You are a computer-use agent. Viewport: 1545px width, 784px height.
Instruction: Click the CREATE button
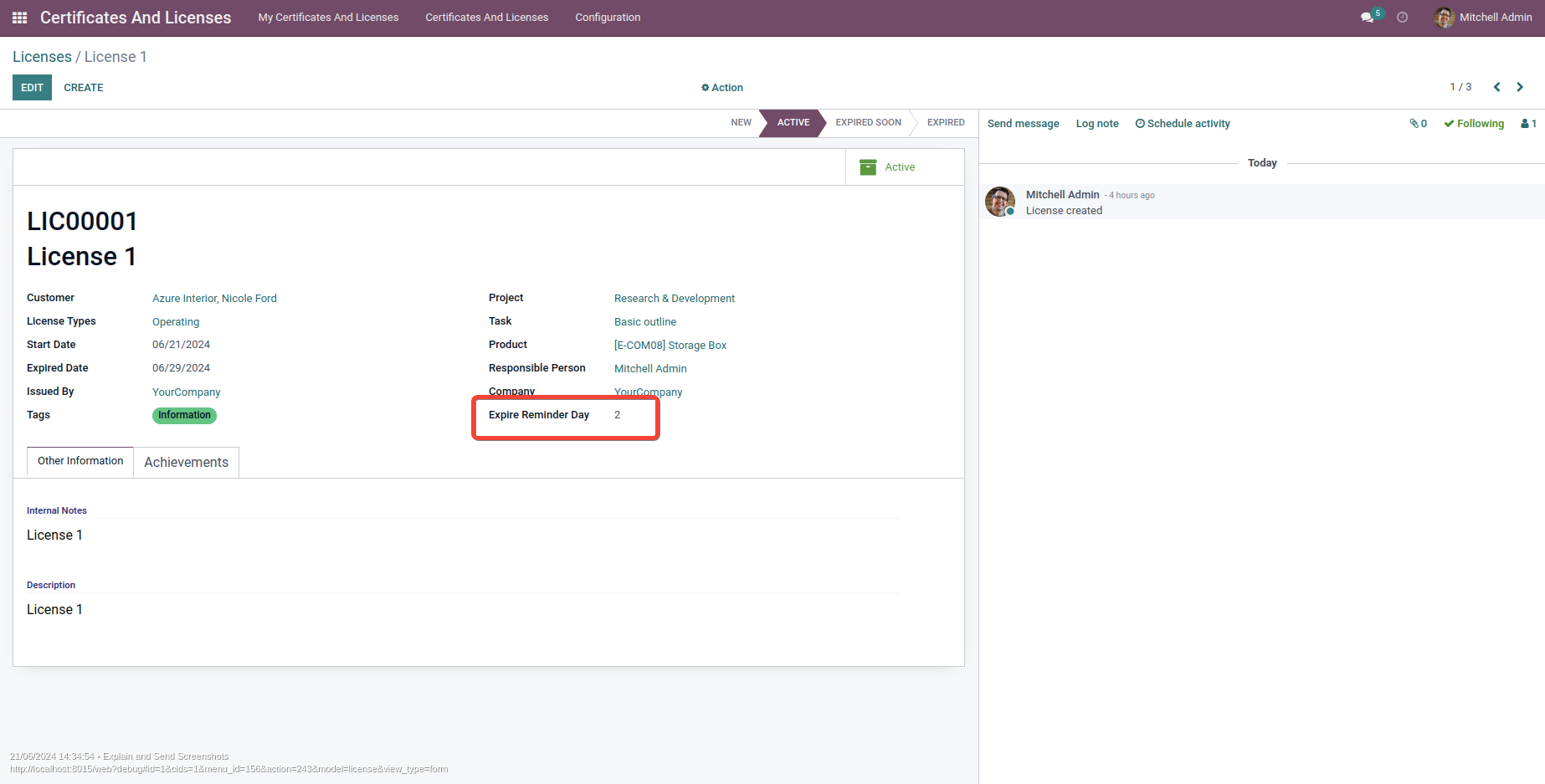pyautogui.click(x=84, y=88)
